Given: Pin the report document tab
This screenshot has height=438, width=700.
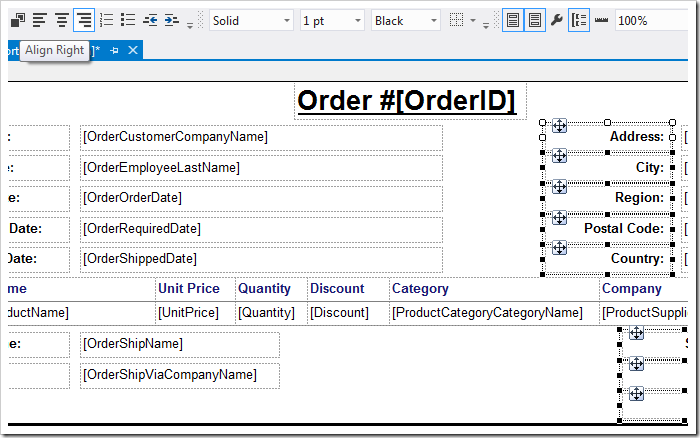Looking at the screenshot, I should [115, 50].
